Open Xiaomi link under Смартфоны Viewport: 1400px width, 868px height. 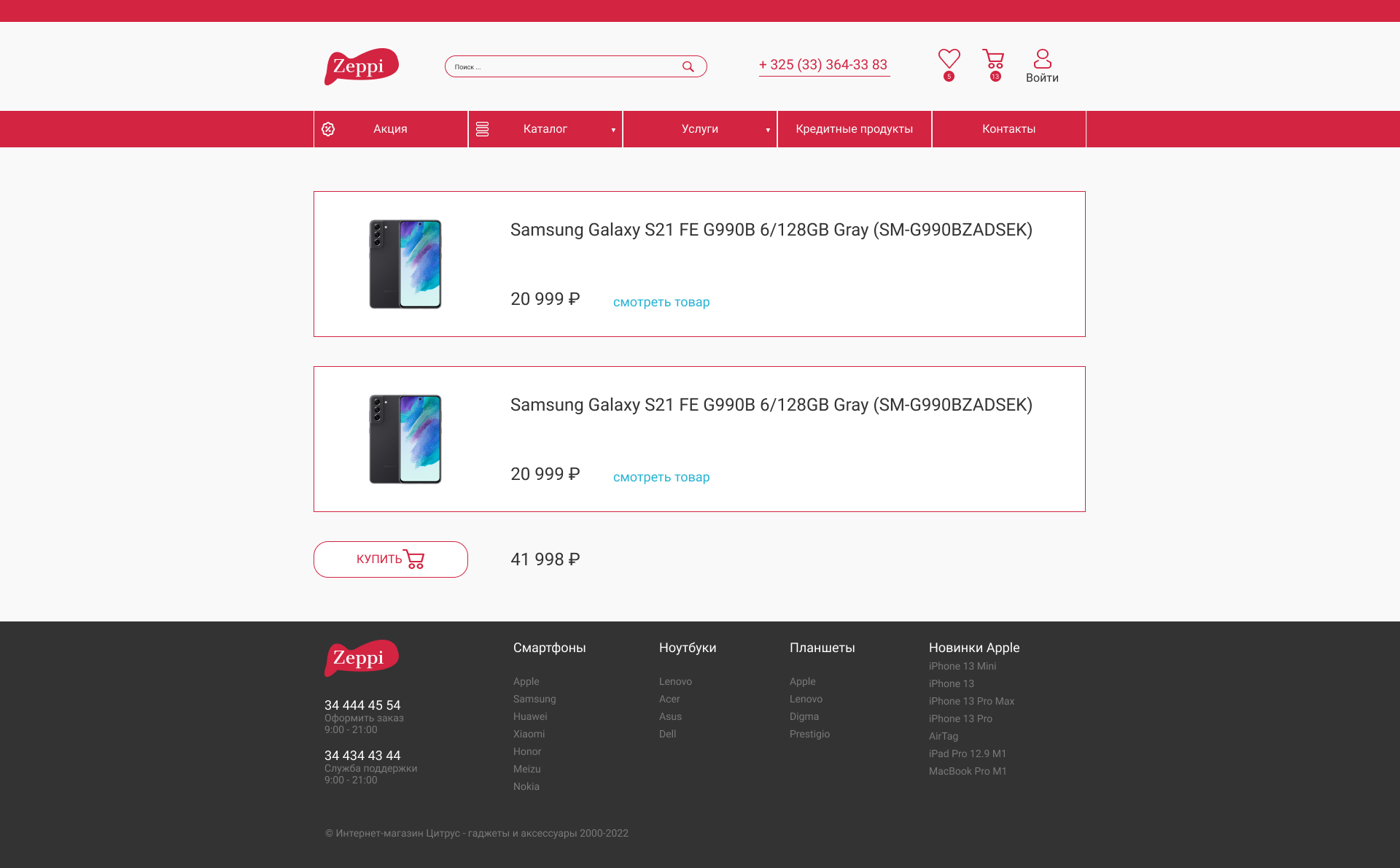(x=529, y=734)
